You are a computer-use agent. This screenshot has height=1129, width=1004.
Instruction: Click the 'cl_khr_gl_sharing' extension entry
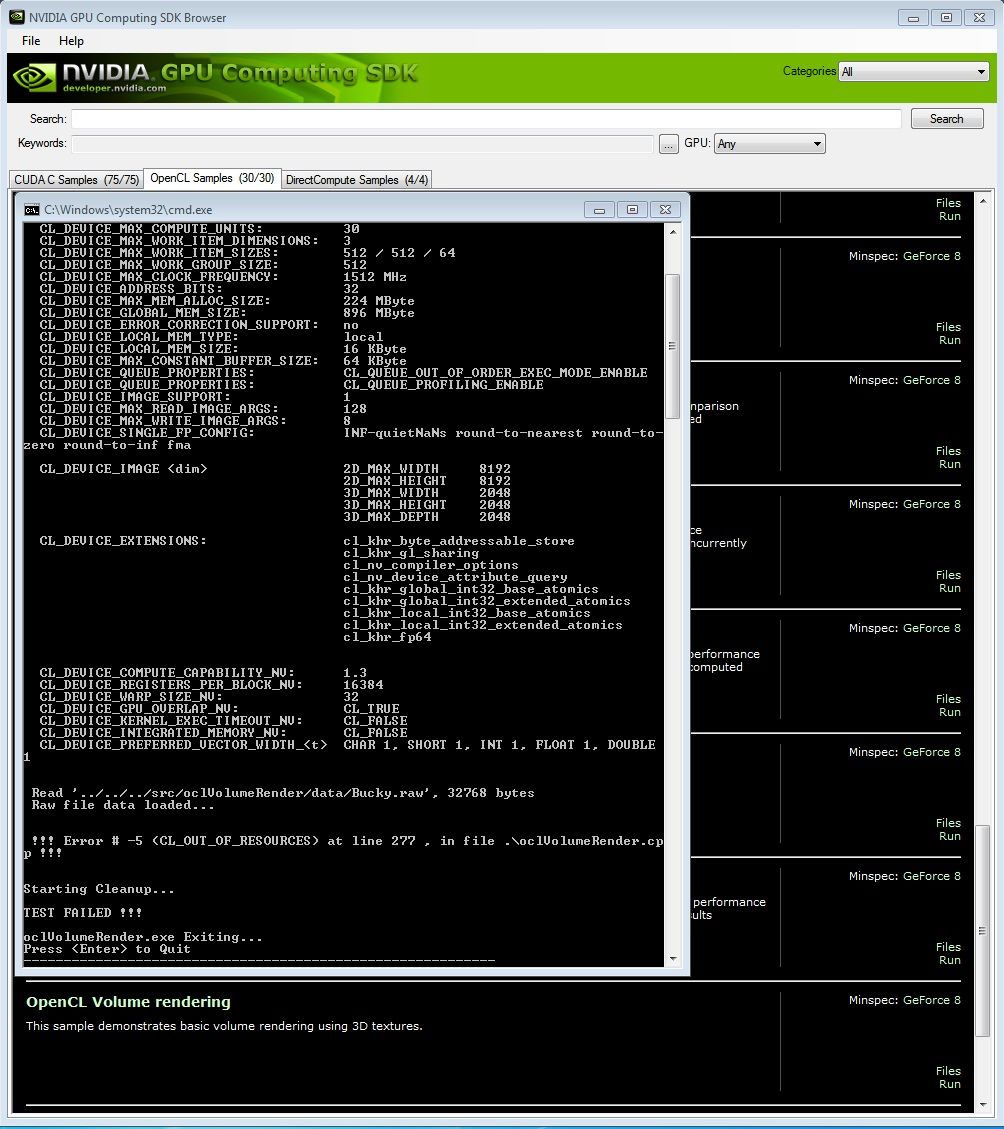(411, 553)
